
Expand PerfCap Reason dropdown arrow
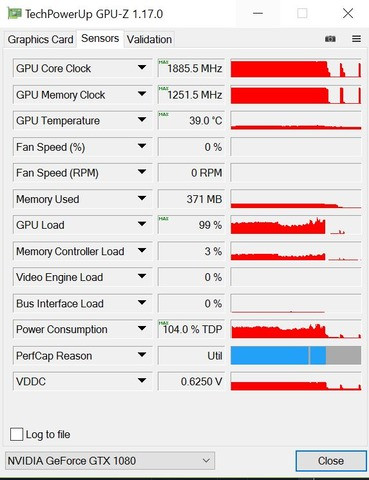coord(142,355)
